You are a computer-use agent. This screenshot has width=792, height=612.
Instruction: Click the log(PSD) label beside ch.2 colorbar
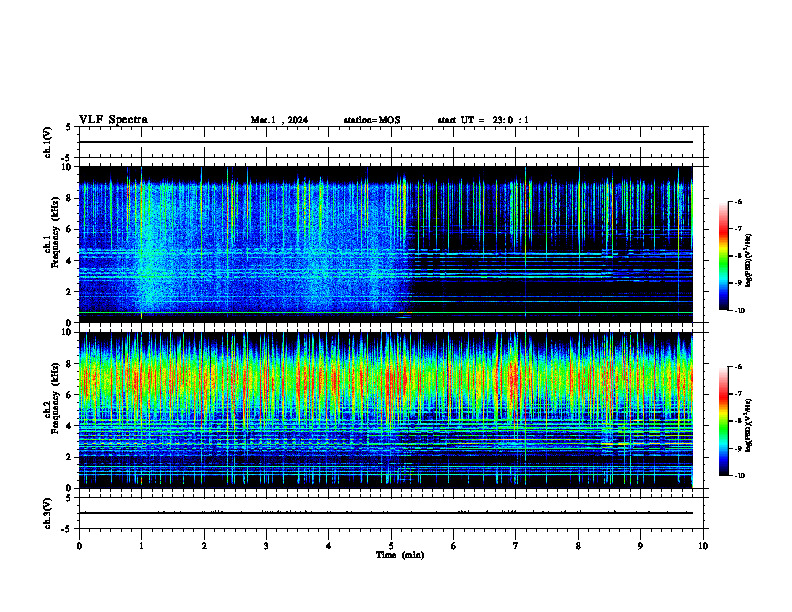tap(749, 425)
